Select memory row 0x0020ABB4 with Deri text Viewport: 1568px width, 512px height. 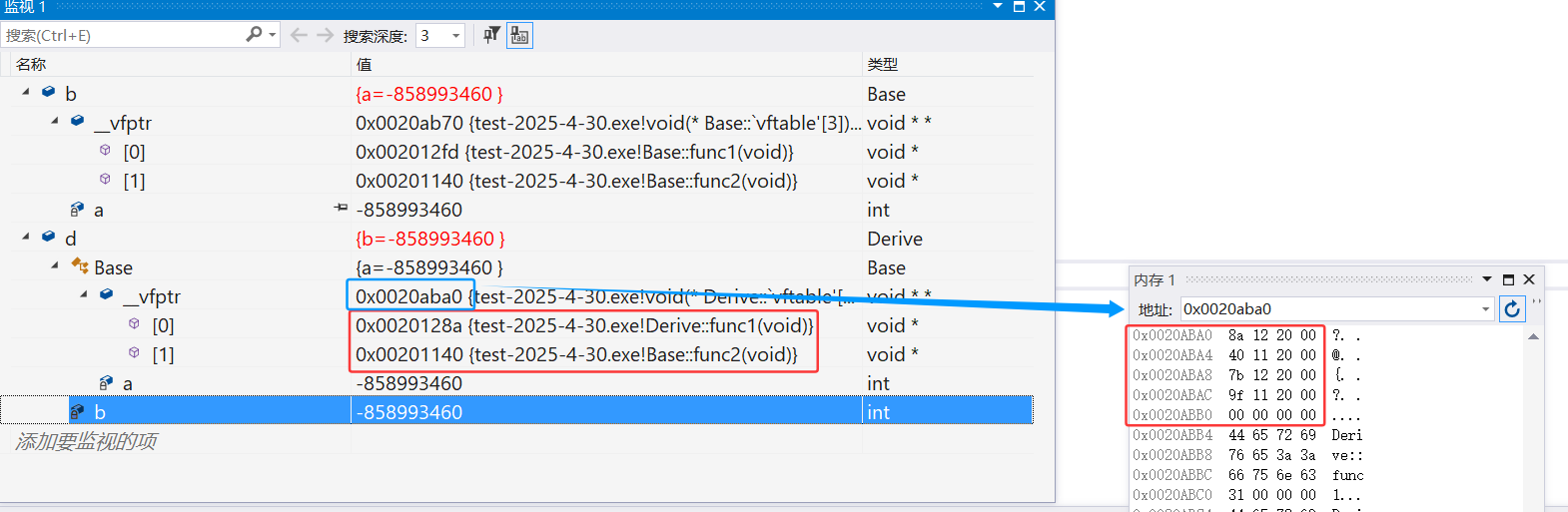pyautogui.click(x=1247, y=435)
